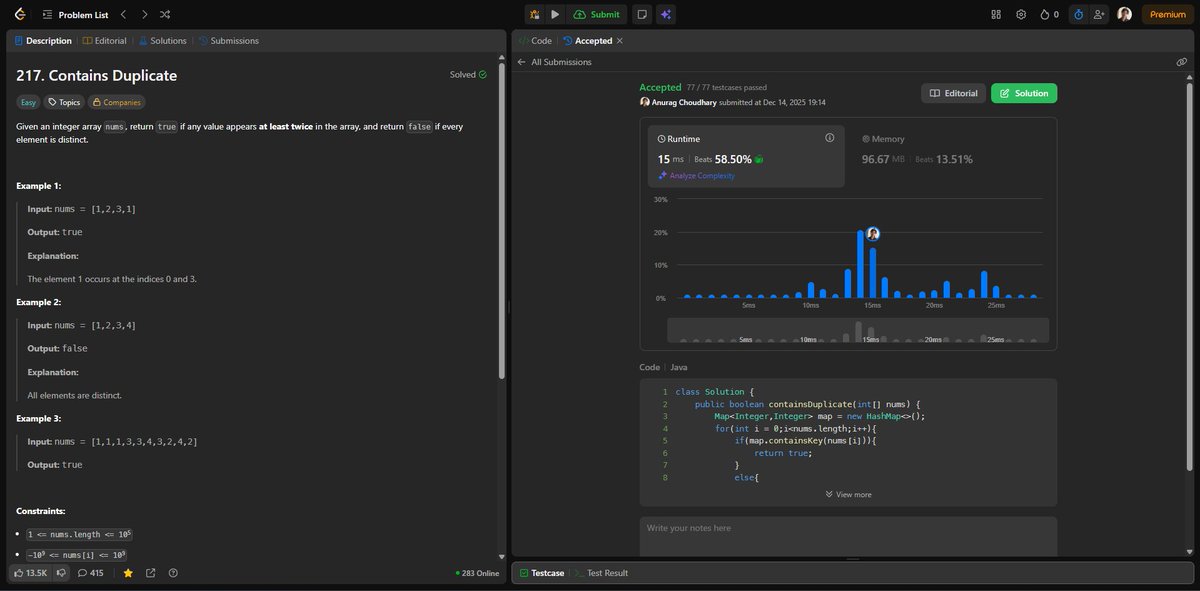1200x591 pixels.
Task: Click the Premium button
Action: pyautogui.click(x=1168, y=14)
